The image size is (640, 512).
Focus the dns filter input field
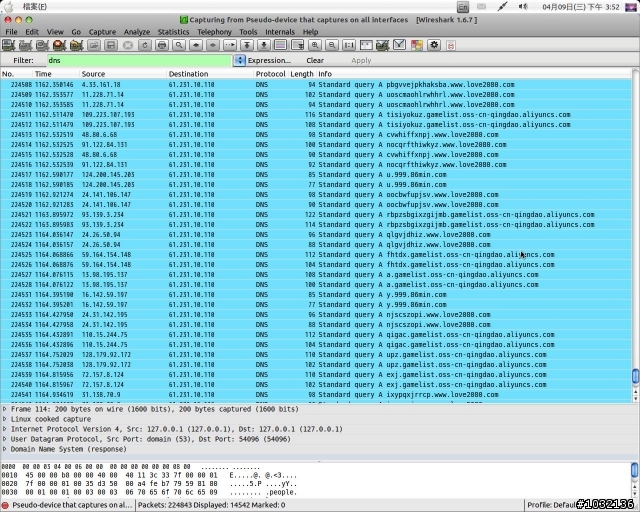140,60
